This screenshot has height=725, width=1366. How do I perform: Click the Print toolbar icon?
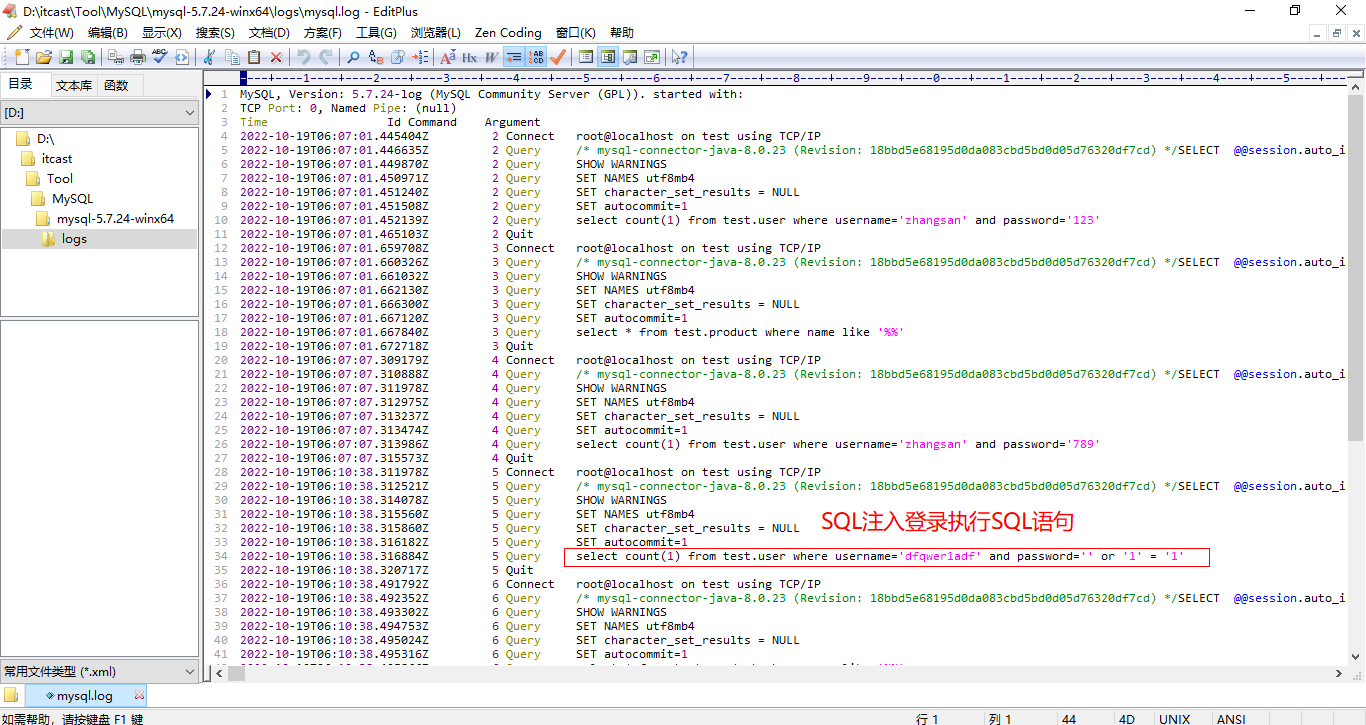pyautogui.click(x=138, y=57)
